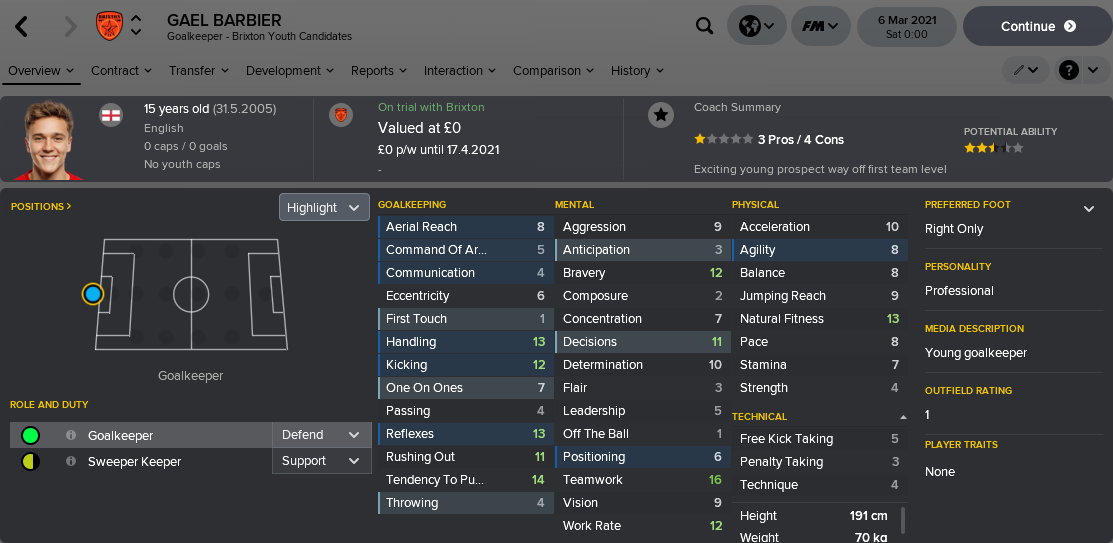Click the pencil edit icon

point(1020,70)
